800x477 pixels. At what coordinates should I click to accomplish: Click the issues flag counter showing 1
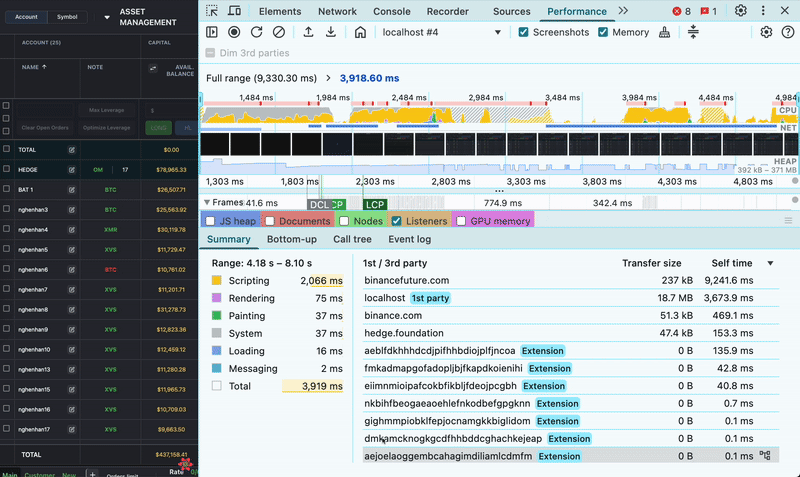(708, 11)
